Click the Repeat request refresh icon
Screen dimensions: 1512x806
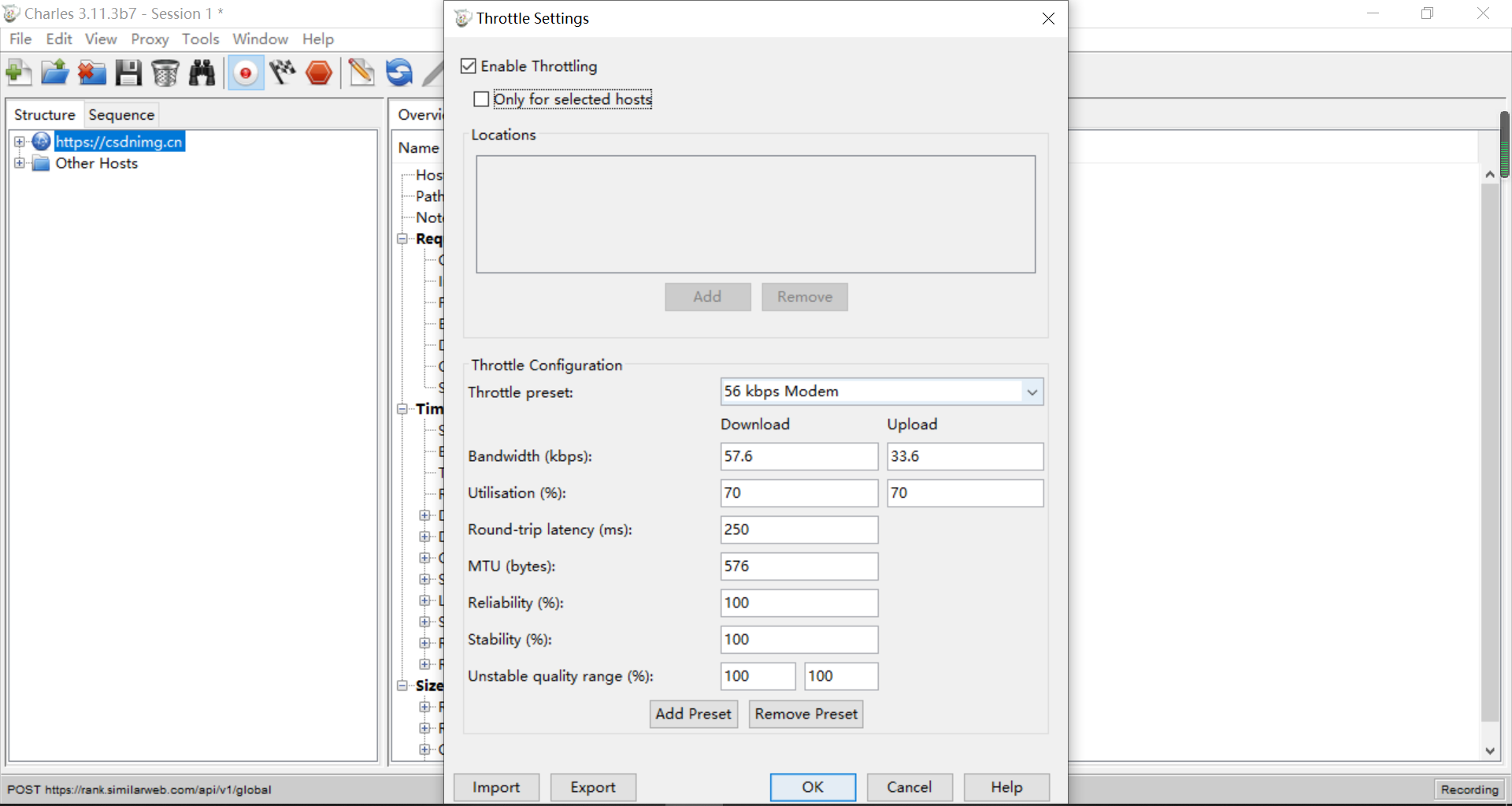click(399, 73)
